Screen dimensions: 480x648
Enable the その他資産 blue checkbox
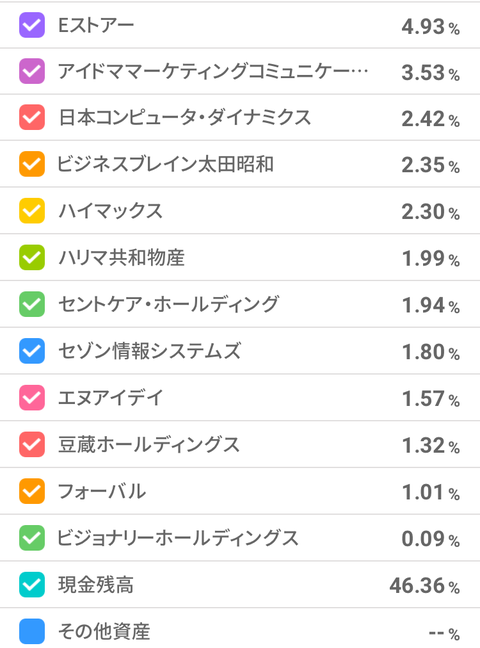tap(32, 631)
